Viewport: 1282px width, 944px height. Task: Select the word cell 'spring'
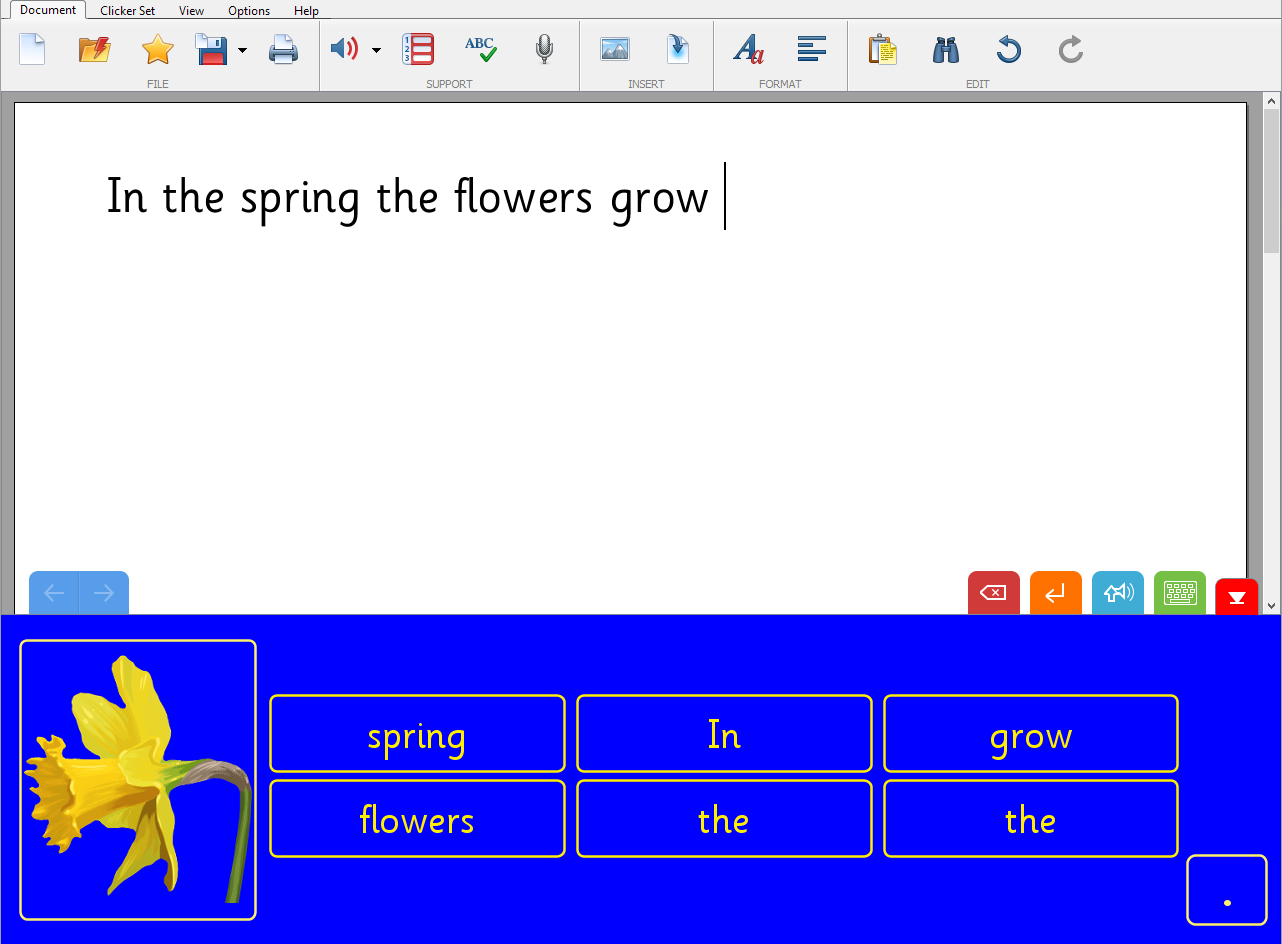[417, 734]
